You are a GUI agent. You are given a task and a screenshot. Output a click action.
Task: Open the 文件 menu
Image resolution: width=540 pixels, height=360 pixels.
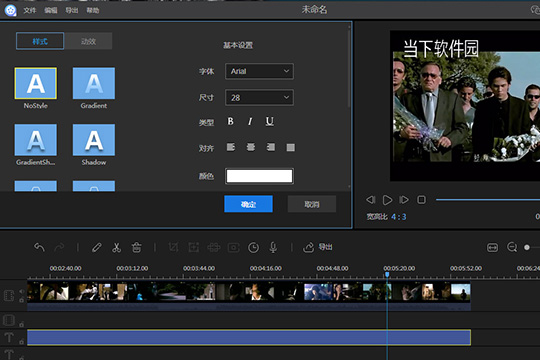[x=30, y=10]
